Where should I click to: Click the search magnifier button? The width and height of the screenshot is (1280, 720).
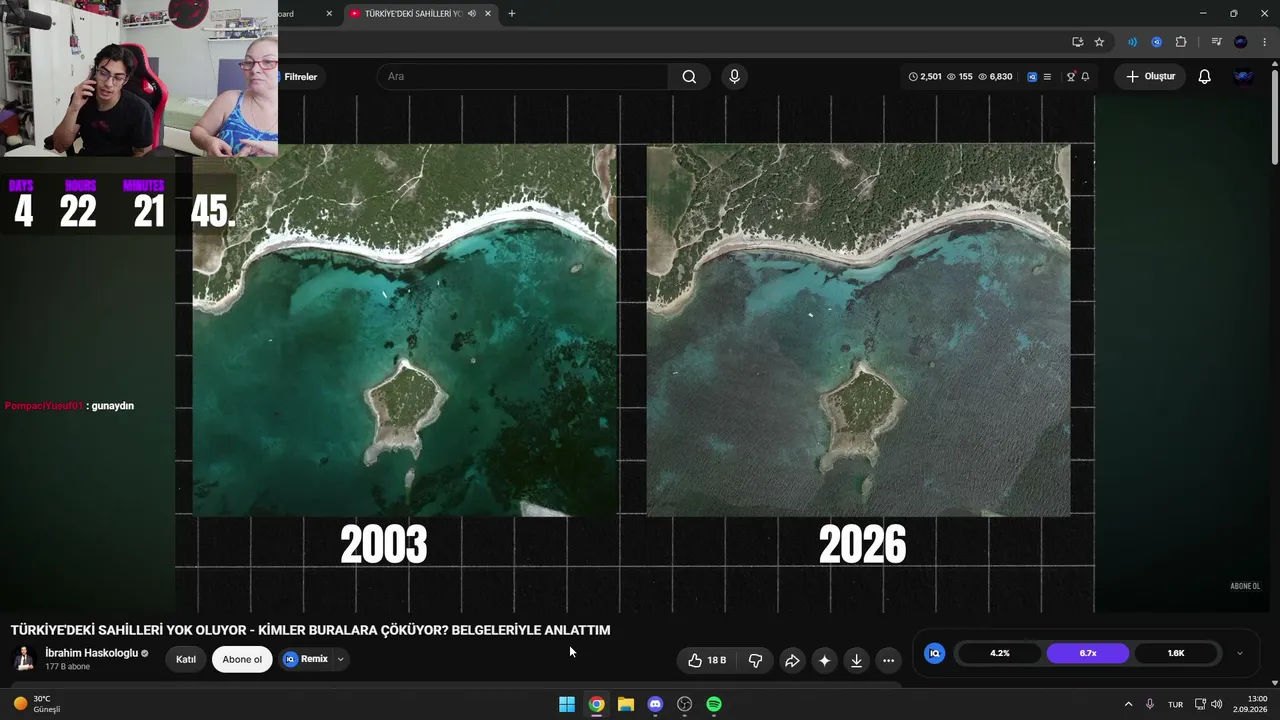point(689,77)
